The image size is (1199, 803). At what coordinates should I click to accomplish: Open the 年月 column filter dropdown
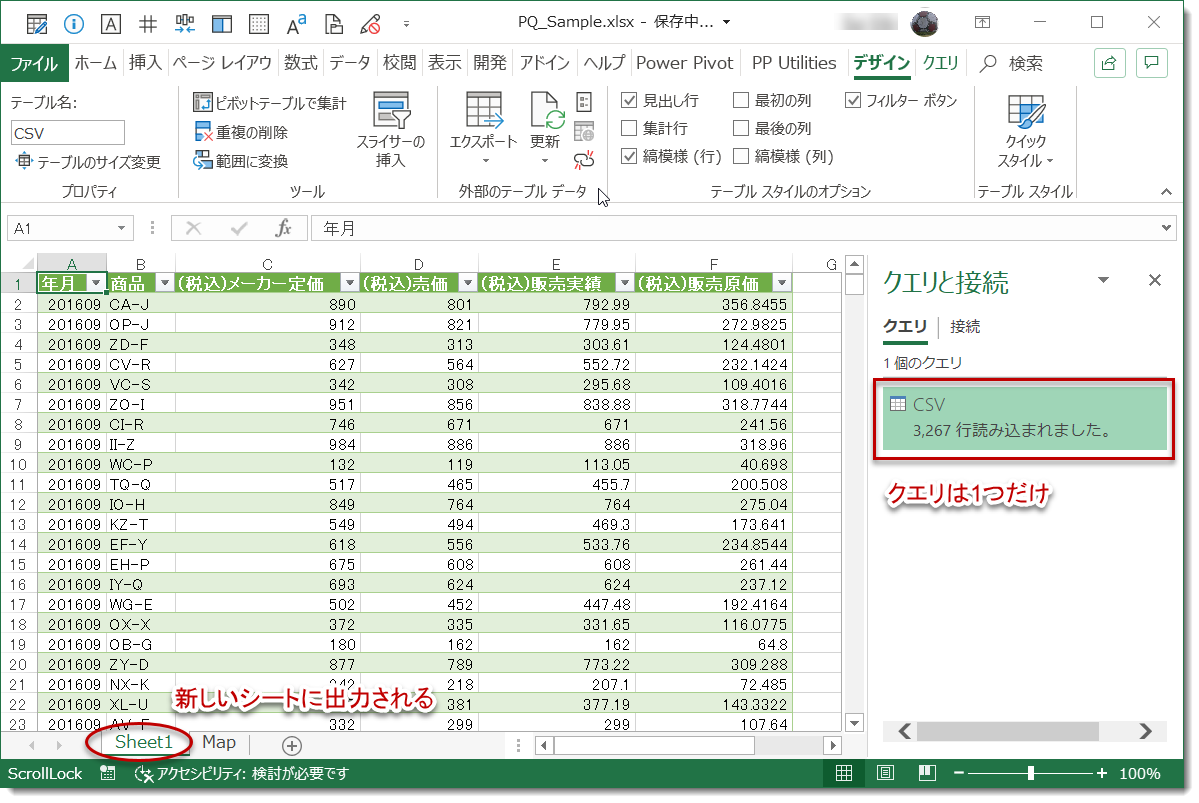click(x=94, y=282)
